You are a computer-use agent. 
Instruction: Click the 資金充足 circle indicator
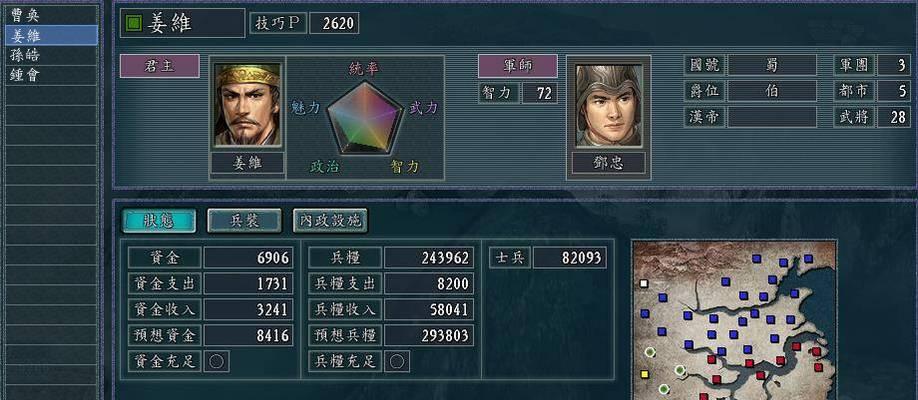216,361
